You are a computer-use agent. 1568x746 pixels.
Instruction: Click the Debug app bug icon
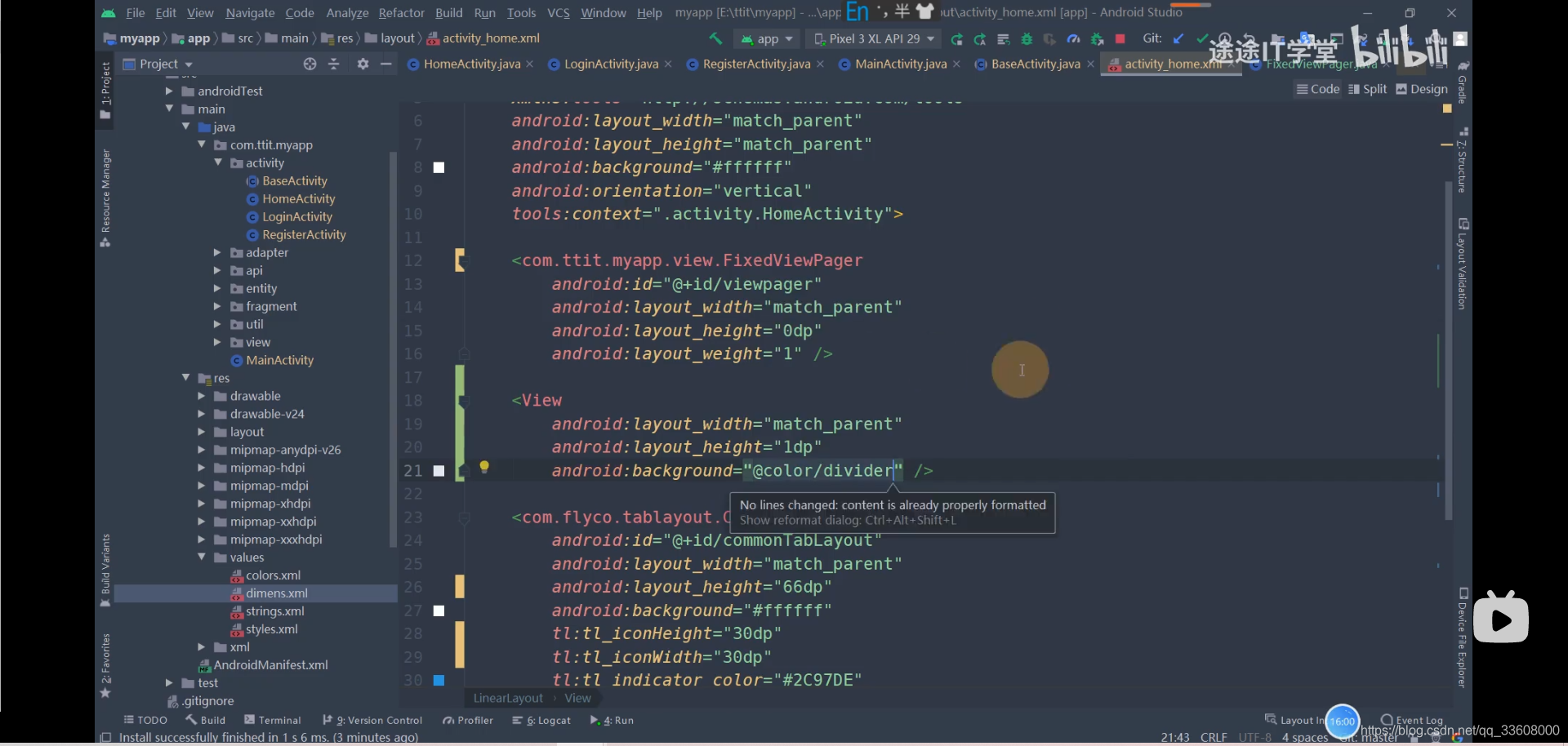click(1027, 39)
